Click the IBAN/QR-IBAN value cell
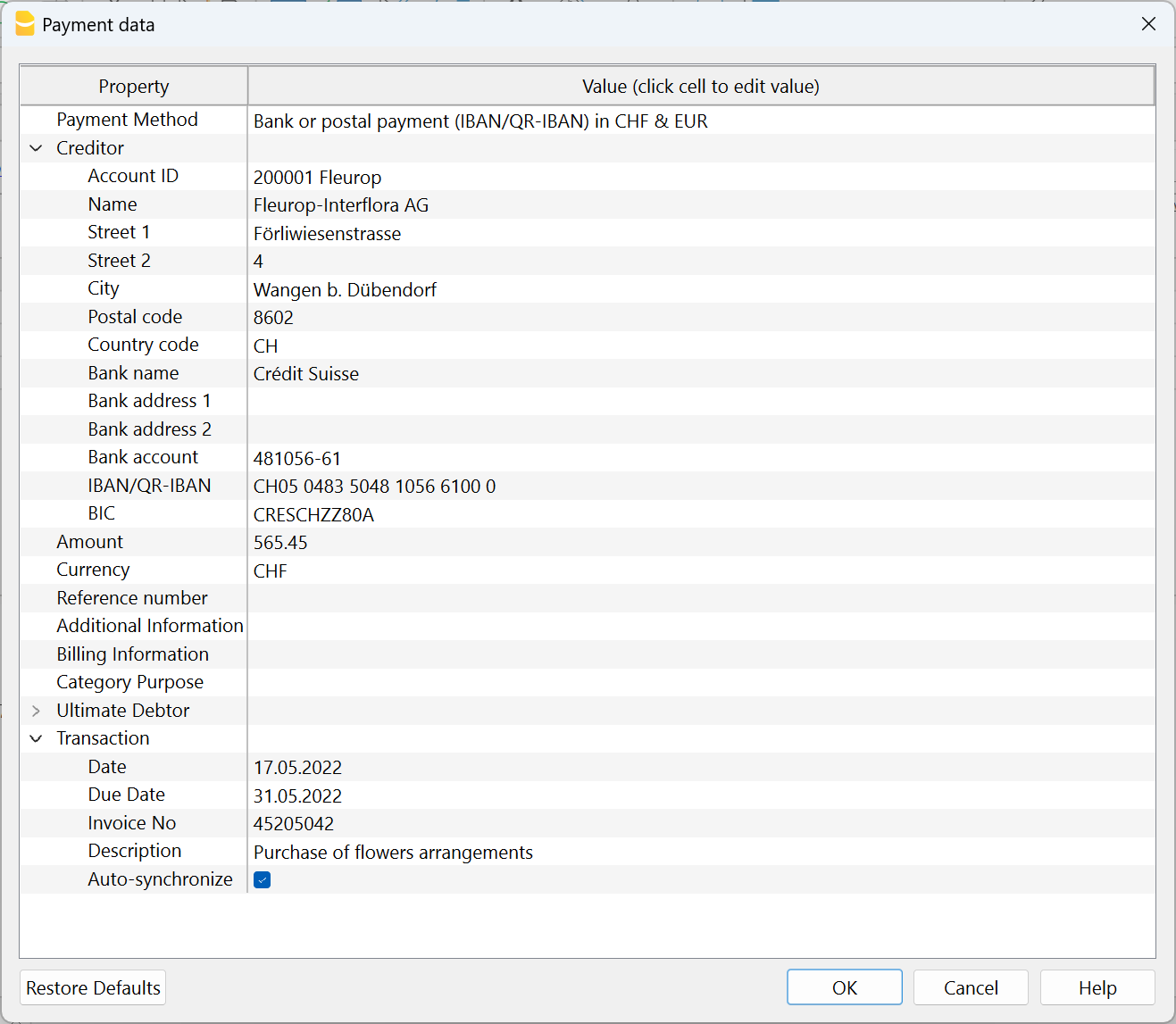1176x1024 pixels. click(446, 486)
